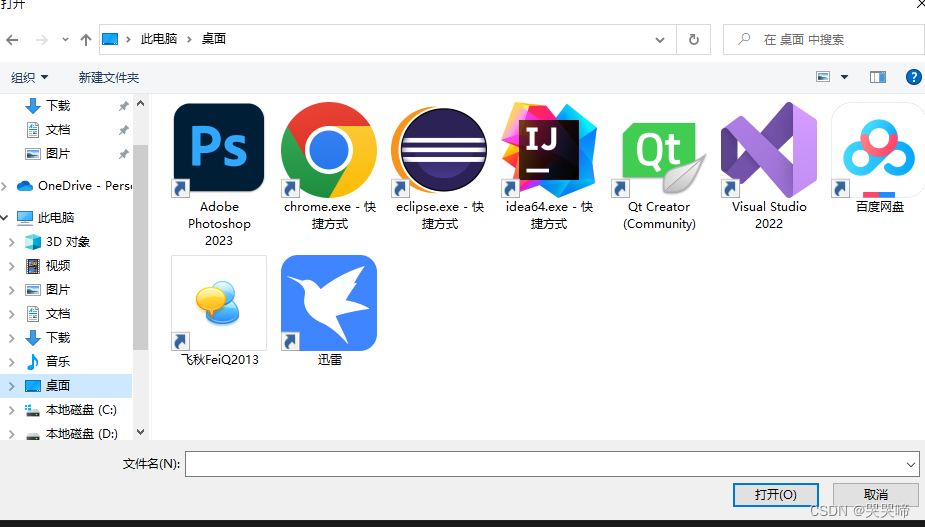Click the computer icon in address bar
This screenshot has width=925, height=527.
pyautogui.click(x=110, y=39)
